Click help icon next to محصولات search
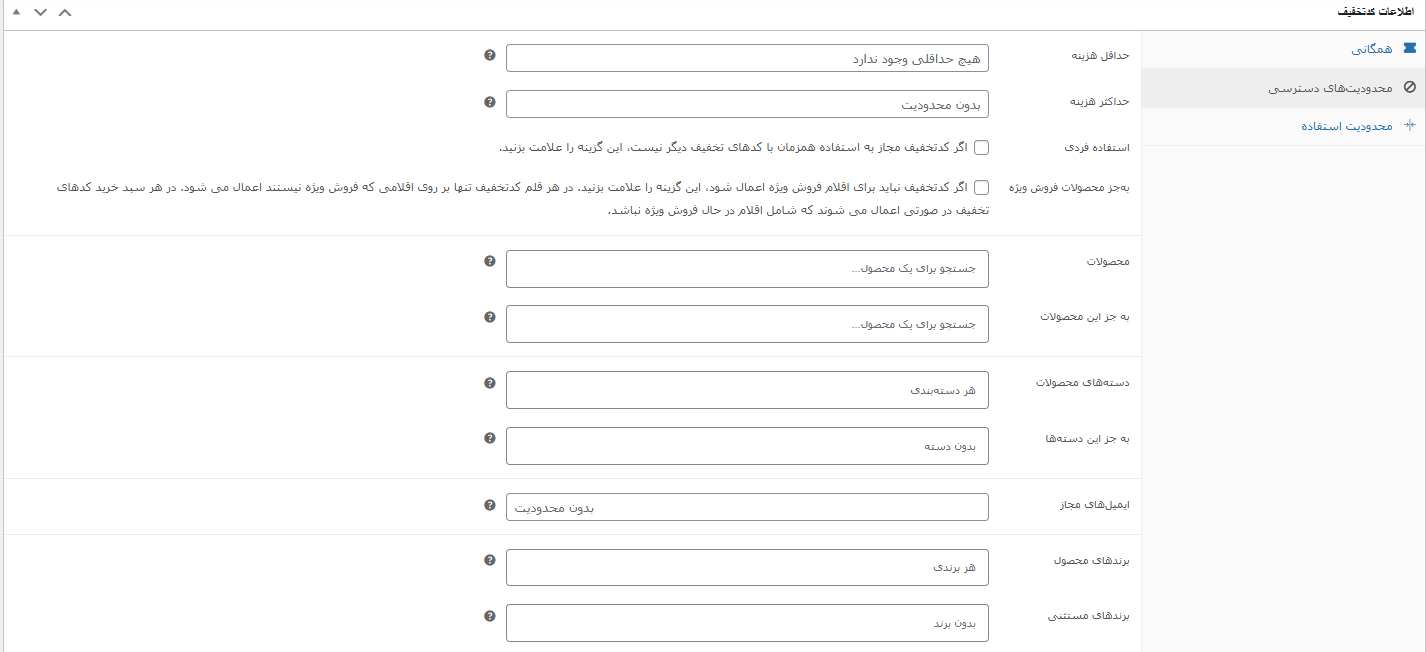The image size is (1426, 652). (x=489, y=261)
